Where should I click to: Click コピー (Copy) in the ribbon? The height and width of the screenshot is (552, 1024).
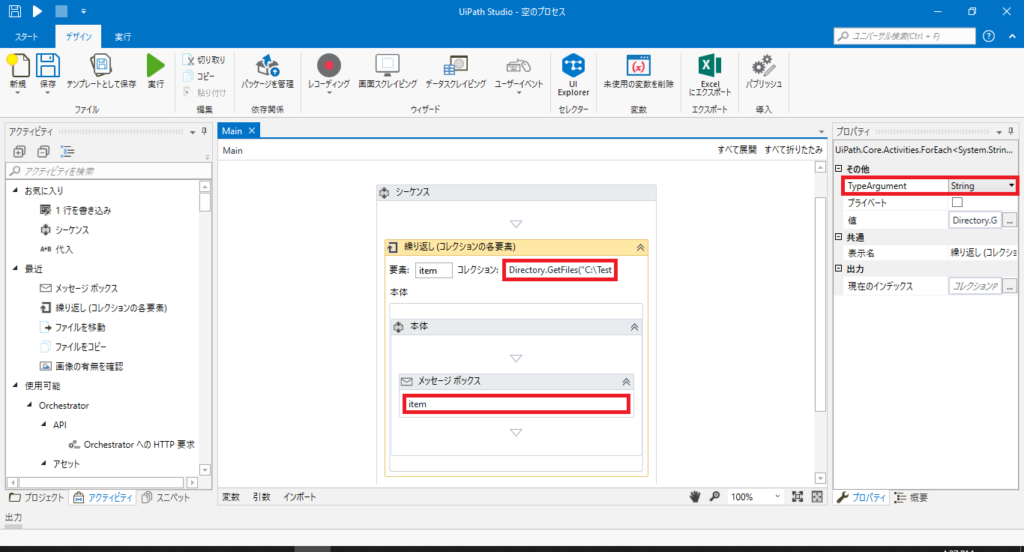coord(200,76)
